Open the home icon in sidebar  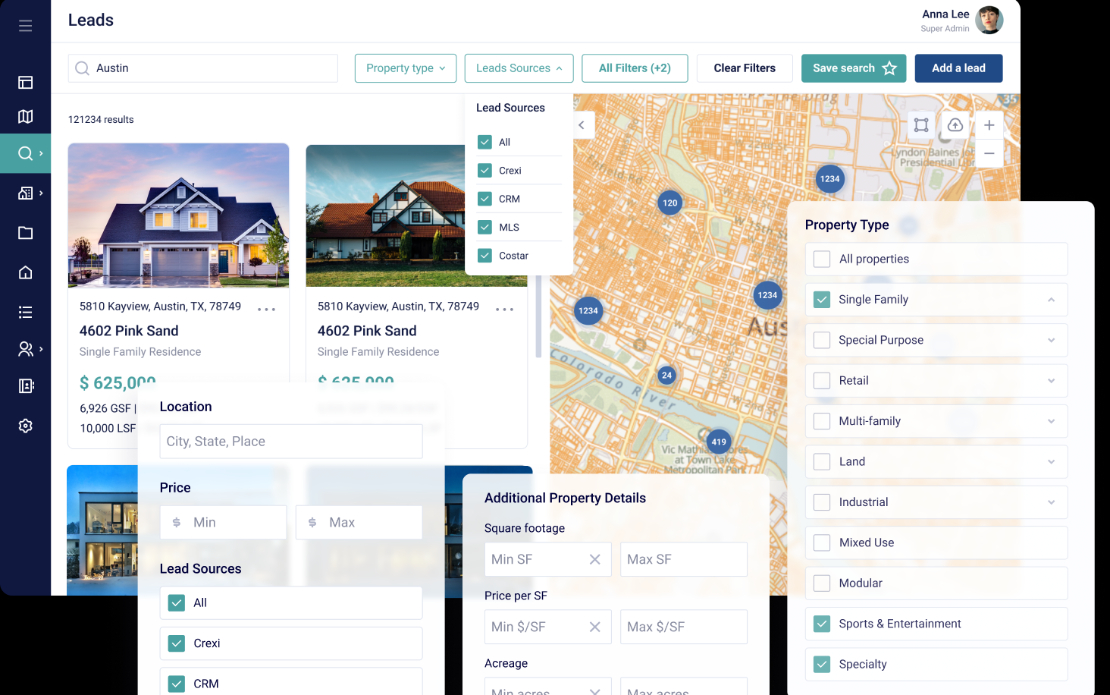coord(25,272)
